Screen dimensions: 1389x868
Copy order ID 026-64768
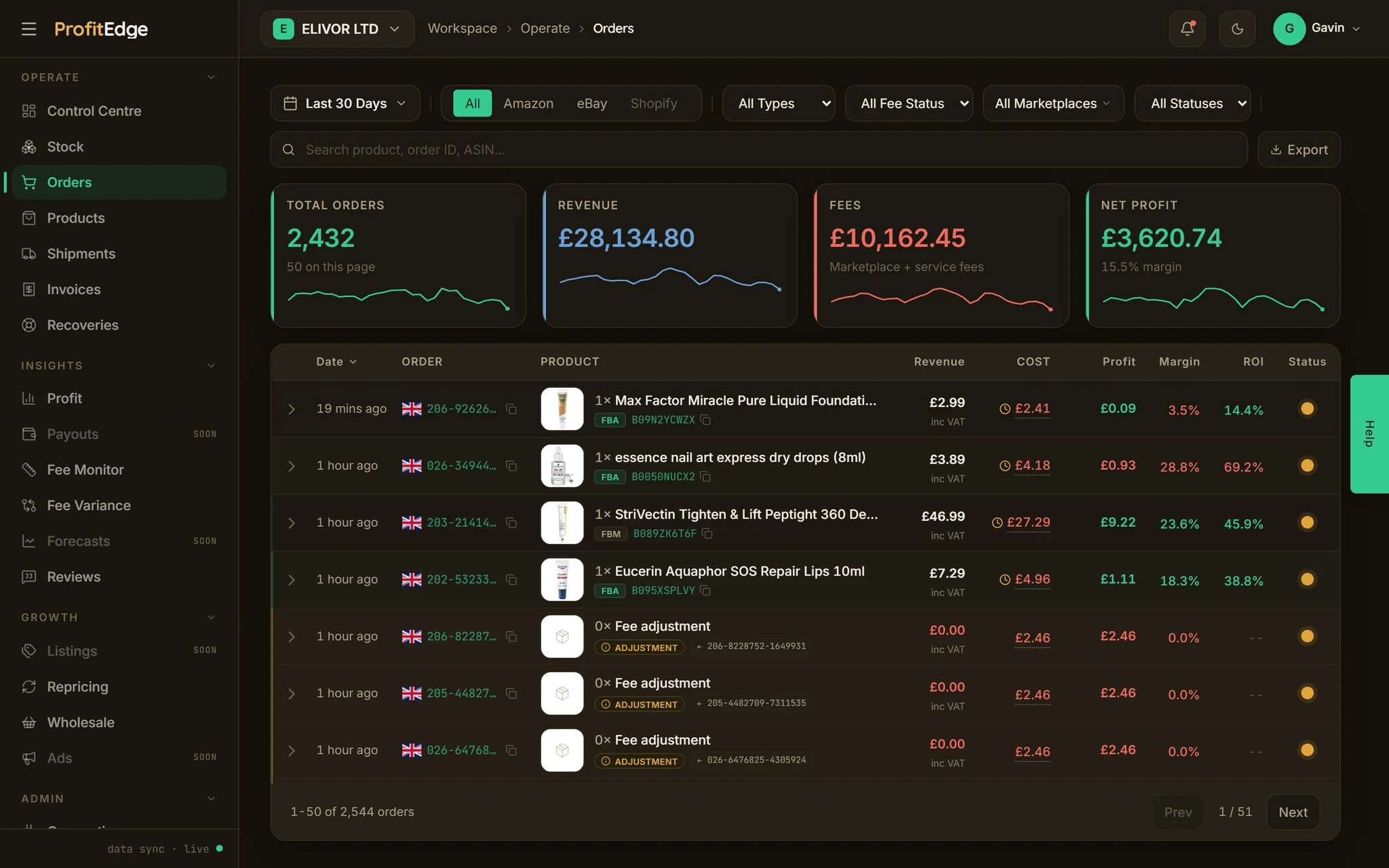click(x=511, y=751)
